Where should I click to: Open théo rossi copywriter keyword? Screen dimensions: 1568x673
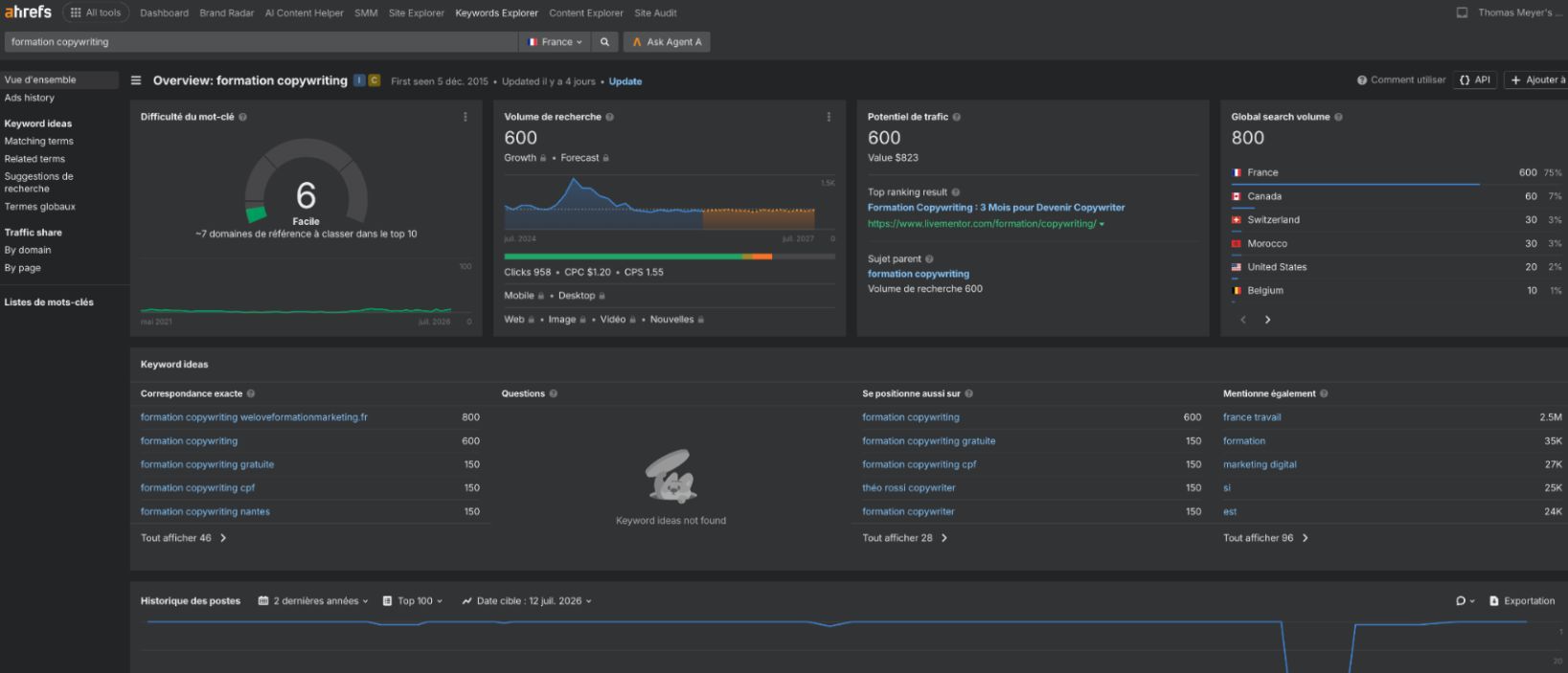tap(909, 488)
